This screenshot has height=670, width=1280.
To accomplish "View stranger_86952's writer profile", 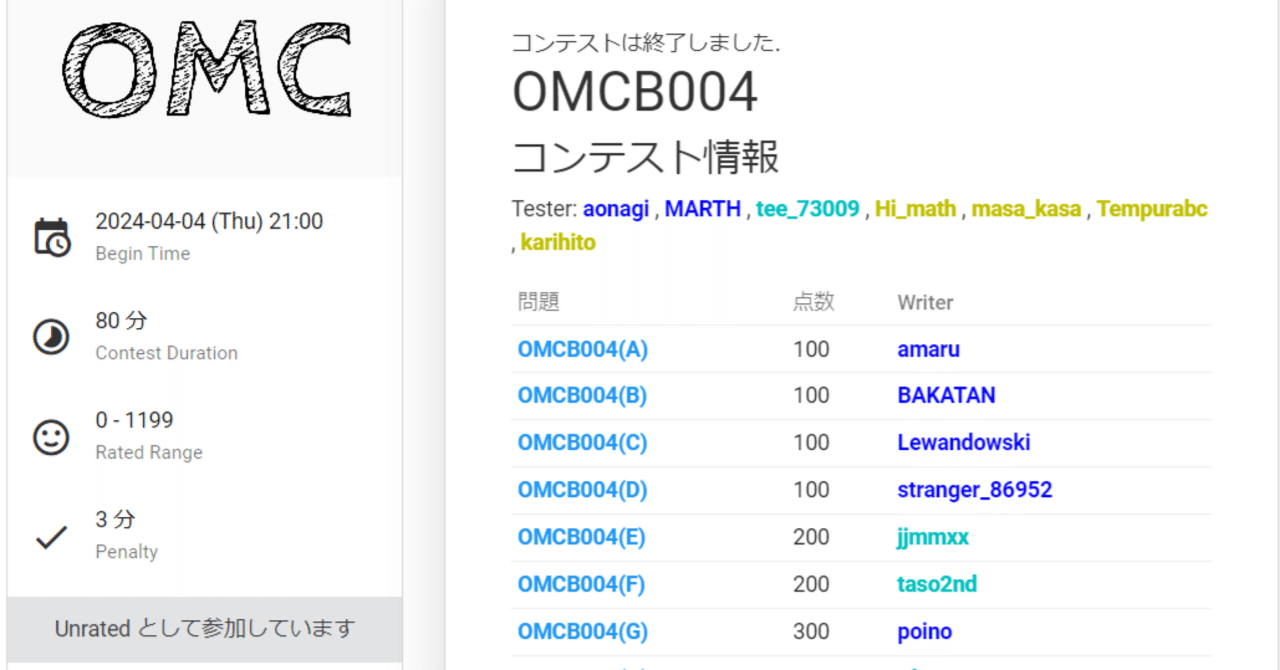I will point(975,489).
